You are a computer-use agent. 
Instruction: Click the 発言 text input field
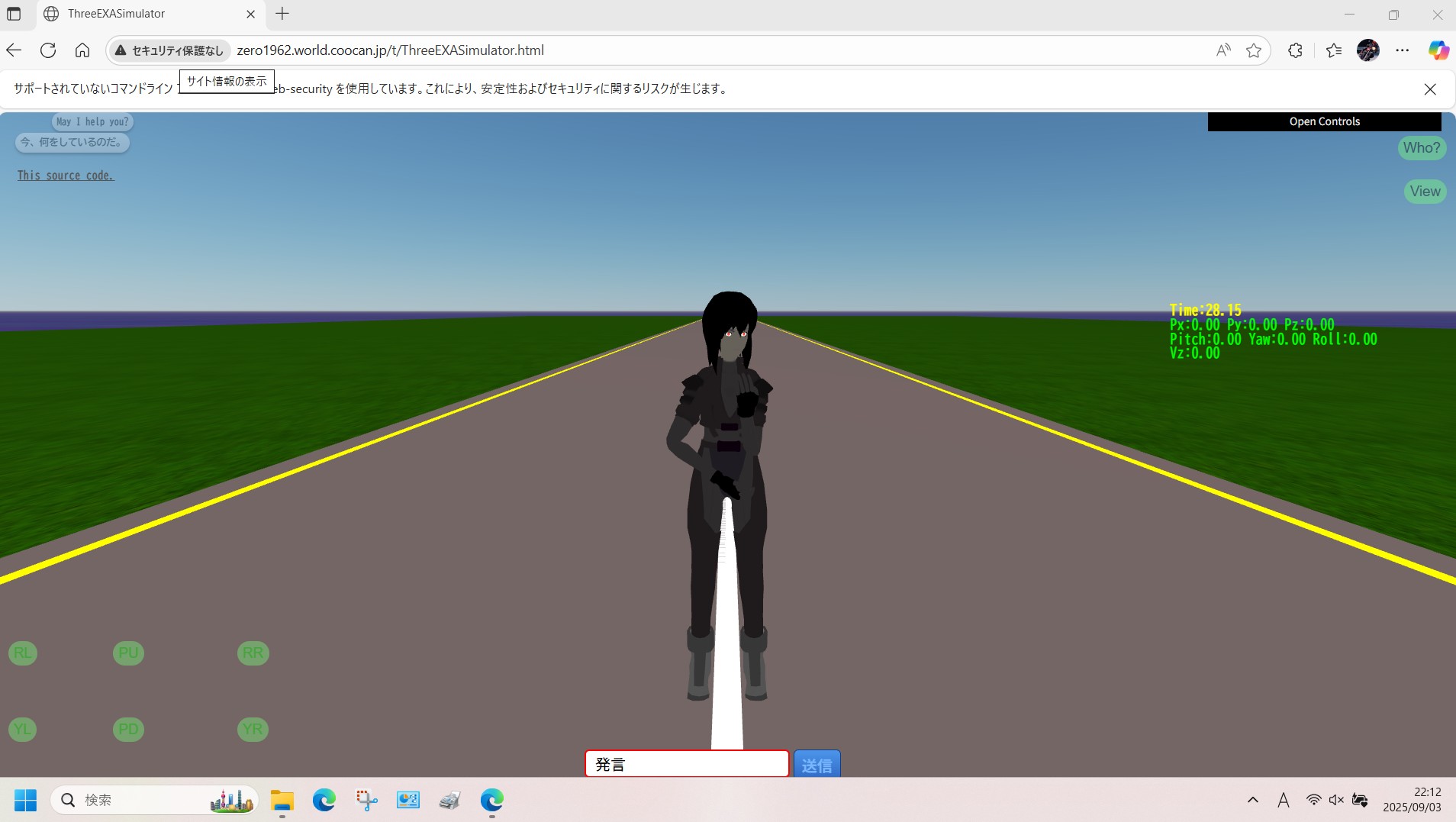[x=686, y=764]
